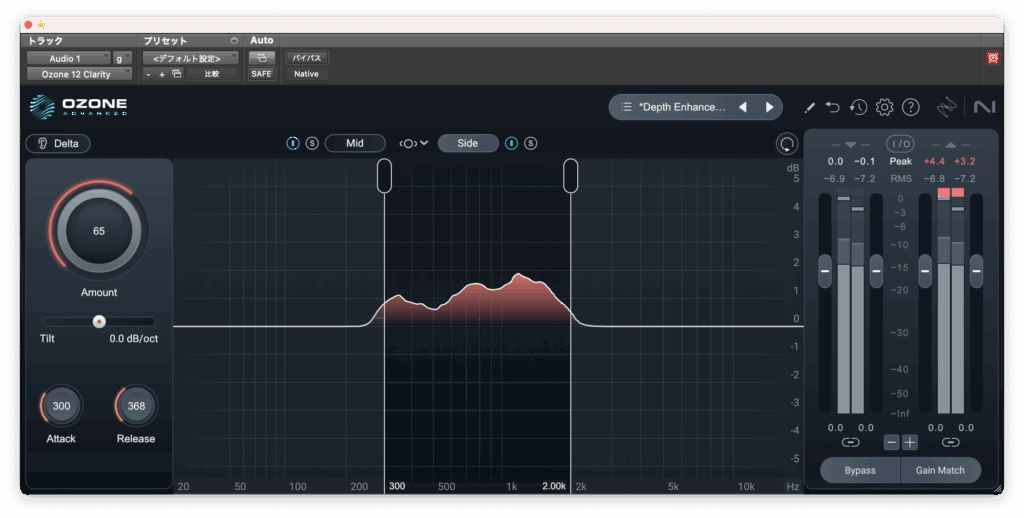
Task: Go to the previous preset arrow
Action: tap(742, 107)
